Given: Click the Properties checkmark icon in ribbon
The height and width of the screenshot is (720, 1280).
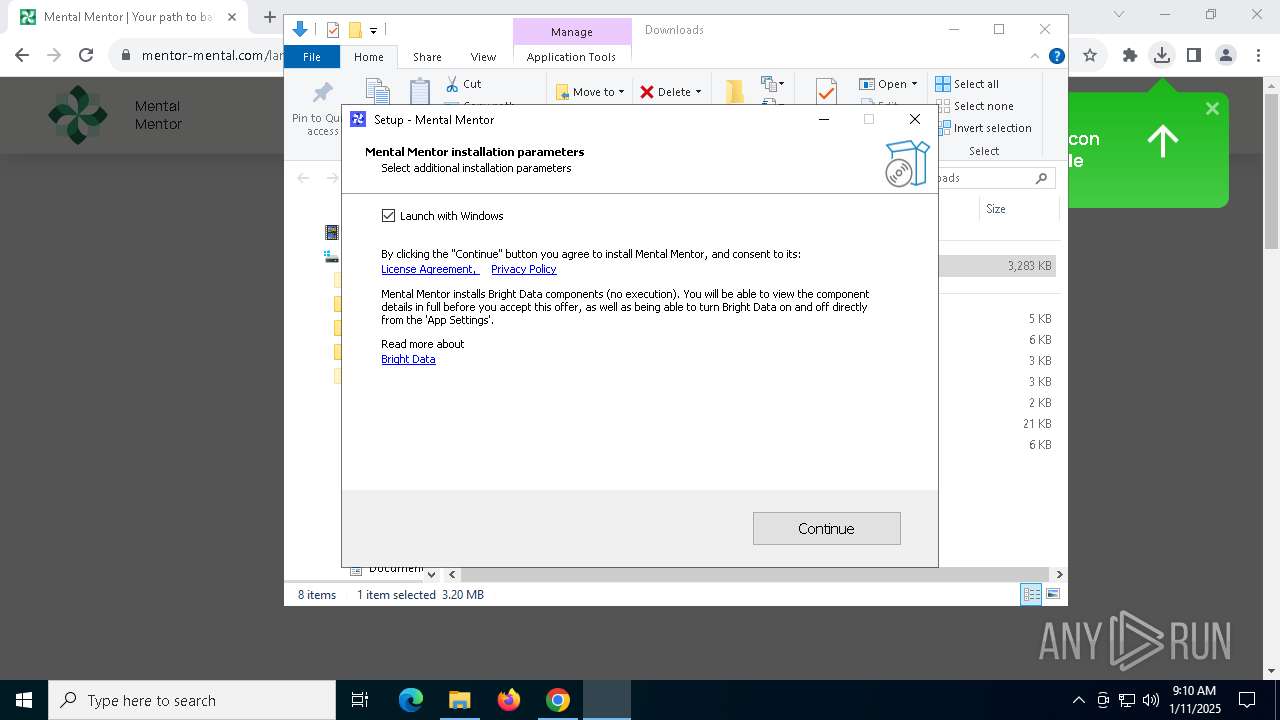Looking at the screenshot, I should 826,92.
